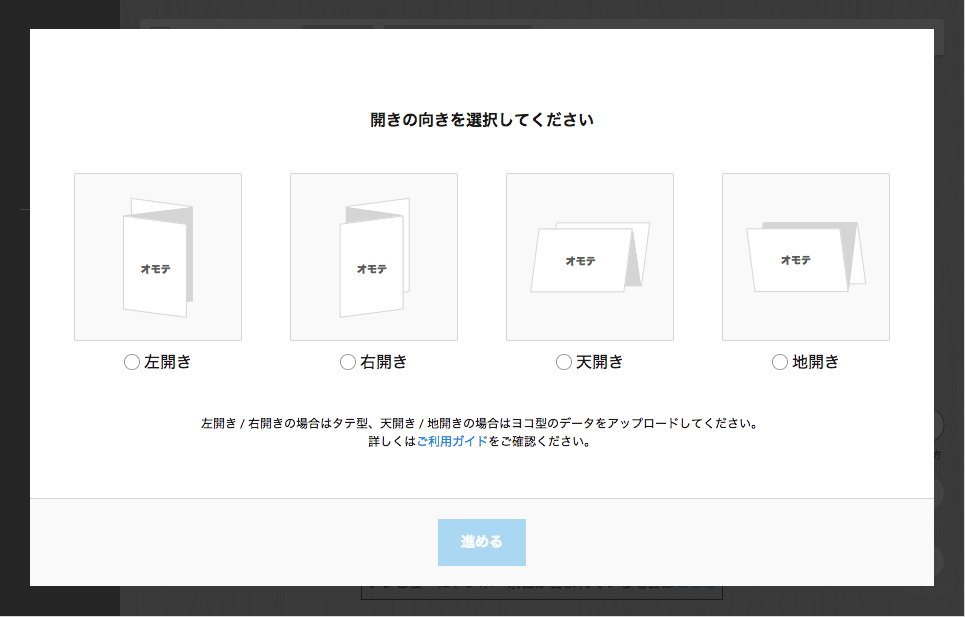Click the オモテ cover on the 左開き booklet
The image size is (965, 617).
click(x=154, y=268)
